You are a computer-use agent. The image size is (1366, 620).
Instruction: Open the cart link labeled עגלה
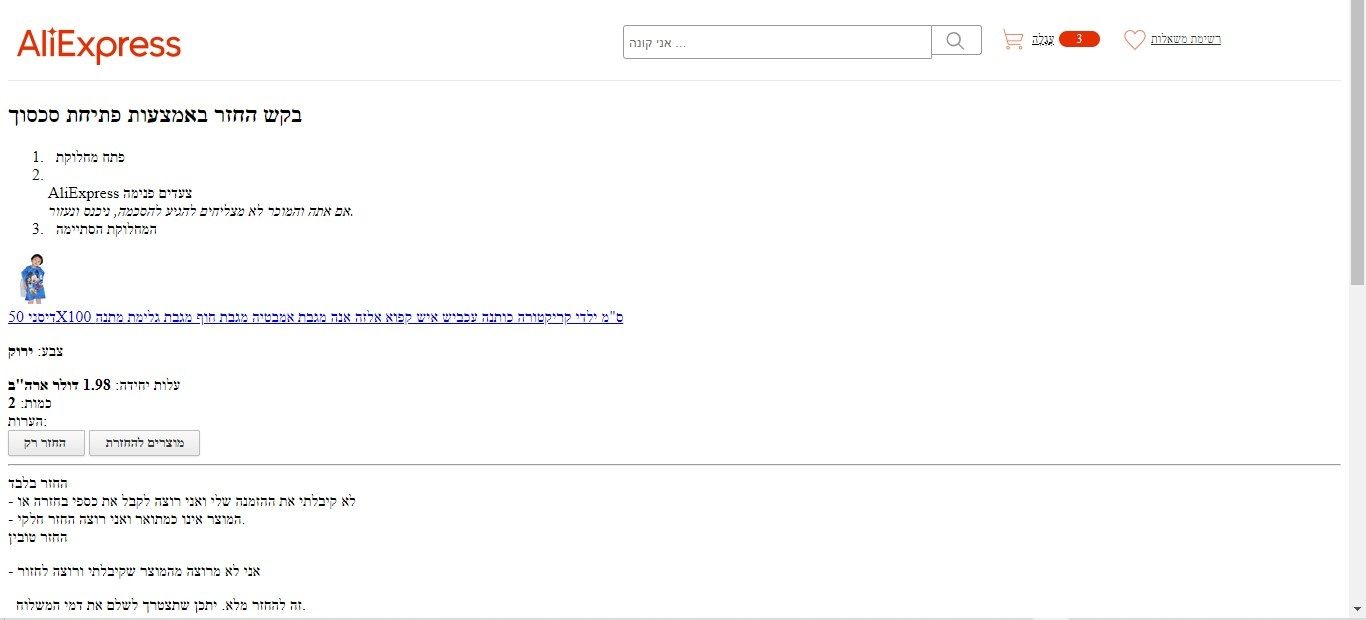point(1043,40)
